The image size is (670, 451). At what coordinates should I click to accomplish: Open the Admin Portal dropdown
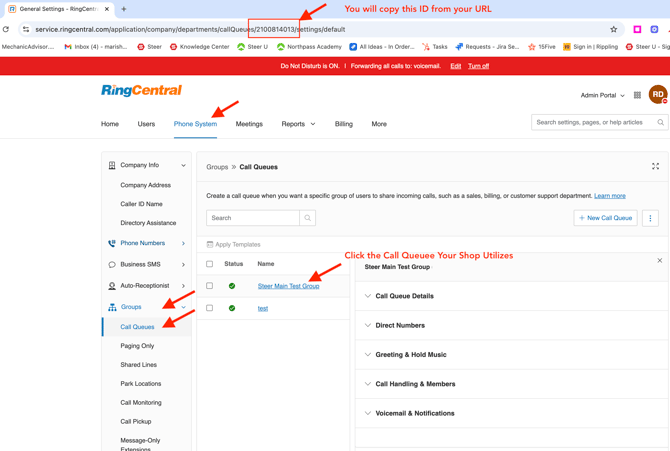(x=602, y=95)
